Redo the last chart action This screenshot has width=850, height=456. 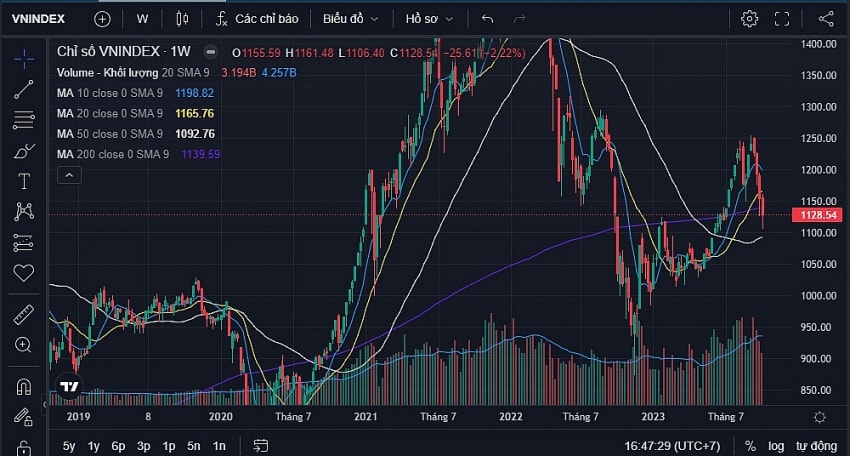pos(519,19)
